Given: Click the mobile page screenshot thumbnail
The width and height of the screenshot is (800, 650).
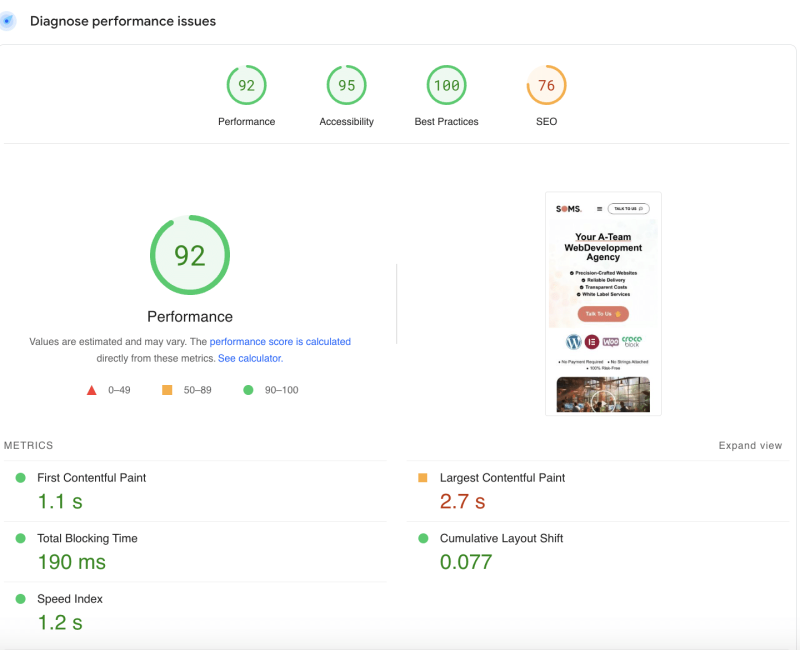Looking at the screenshot, I should pyautogui.click(x=603, y=303).
